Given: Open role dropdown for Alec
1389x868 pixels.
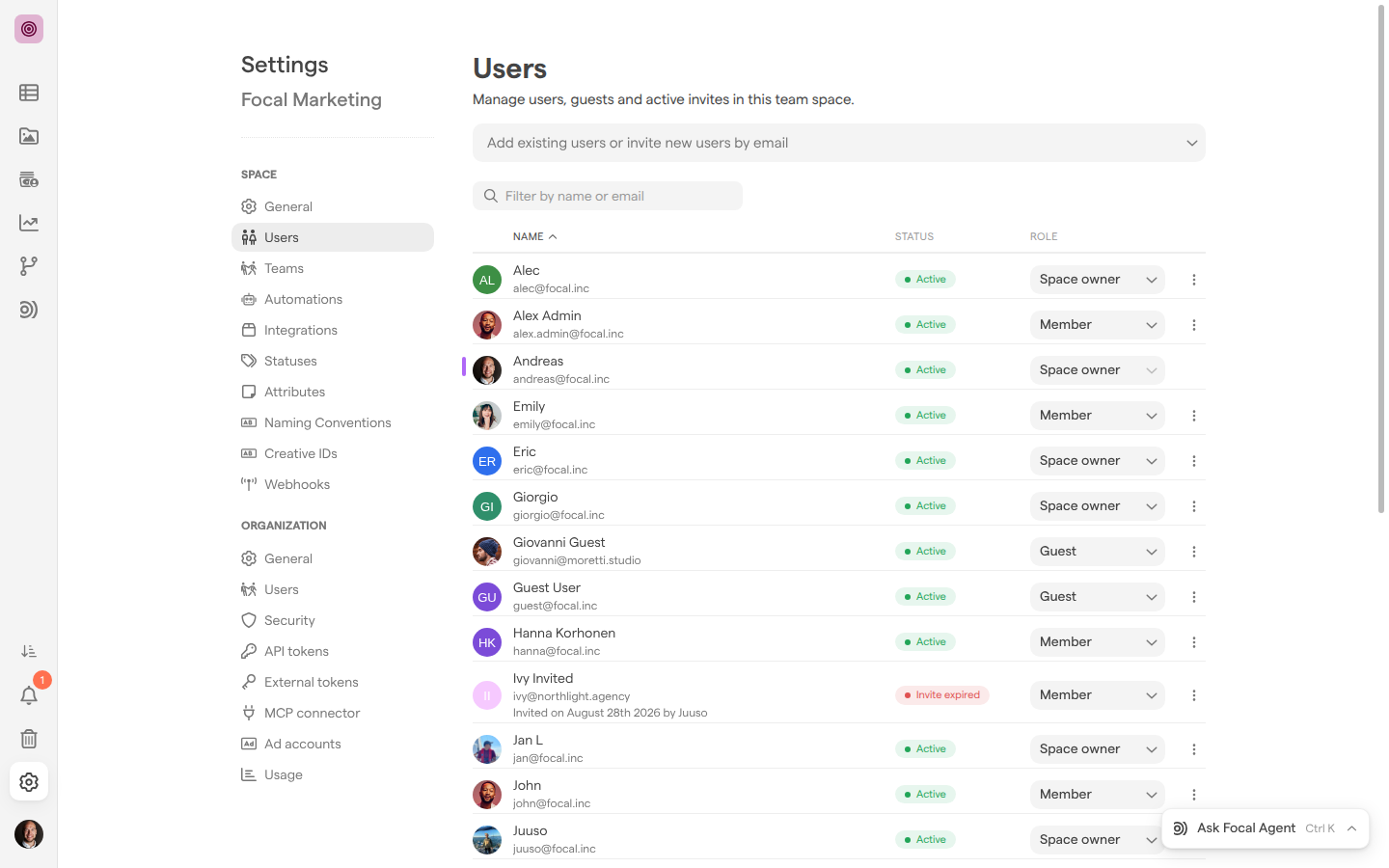Looking at the screenshot, I should 1098,280.
